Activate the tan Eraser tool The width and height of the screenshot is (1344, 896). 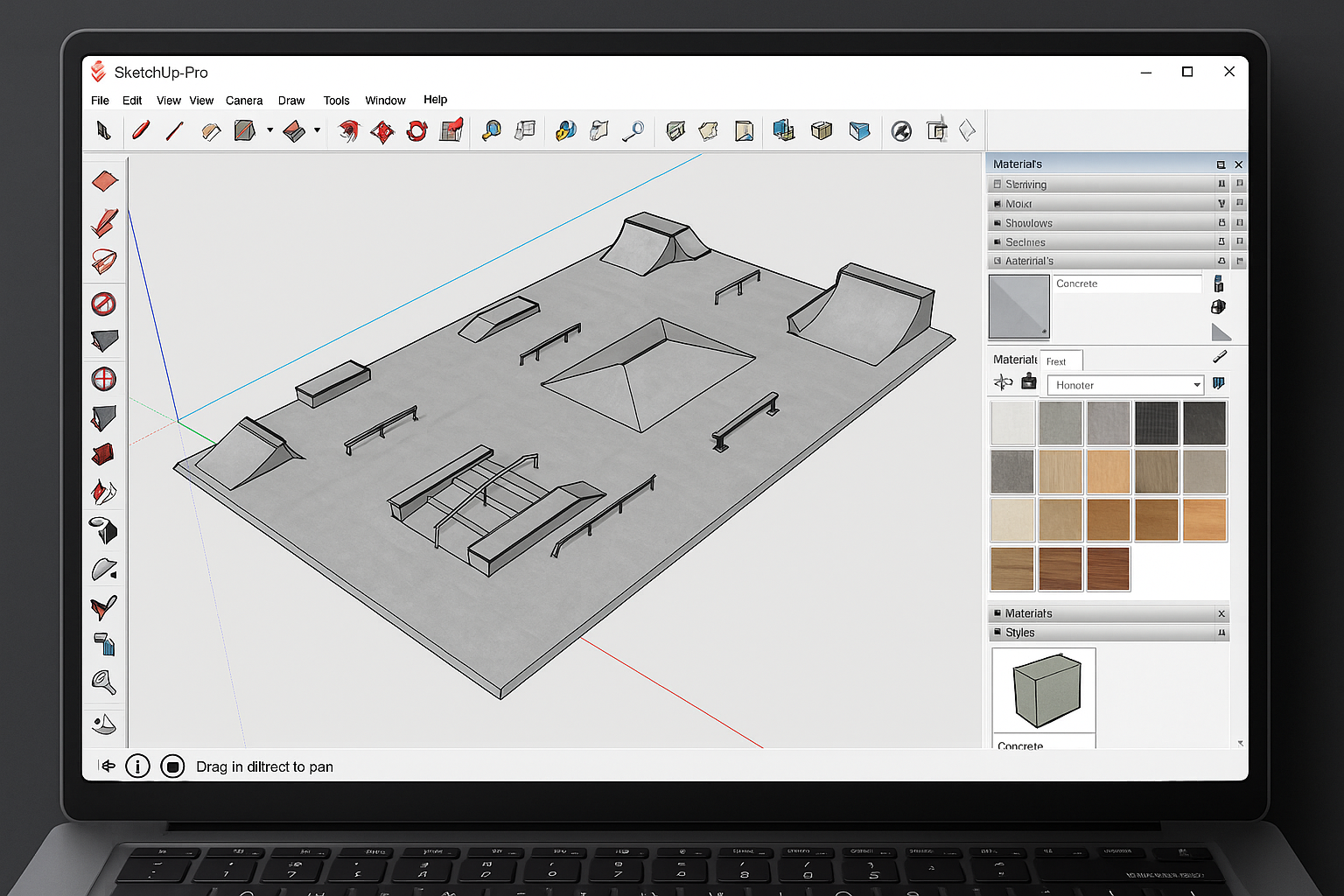[211, 131]
